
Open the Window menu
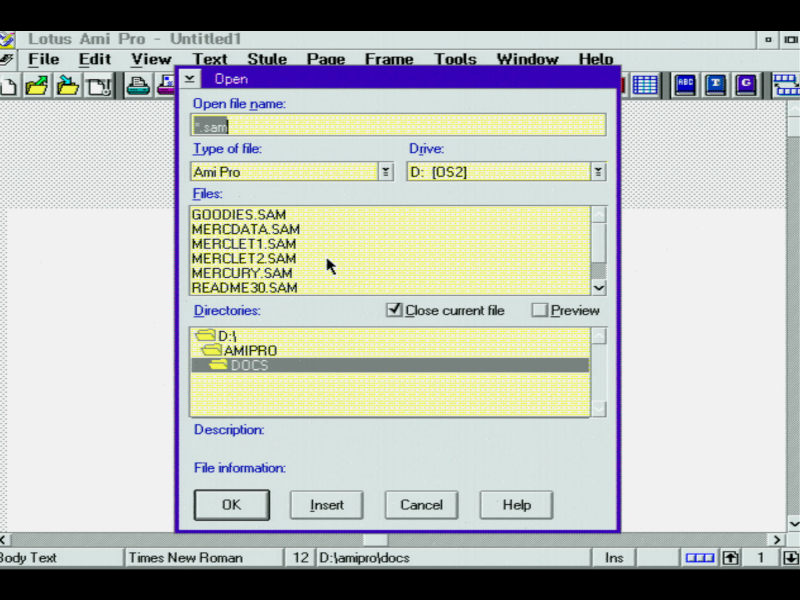(x=528, y=59)
